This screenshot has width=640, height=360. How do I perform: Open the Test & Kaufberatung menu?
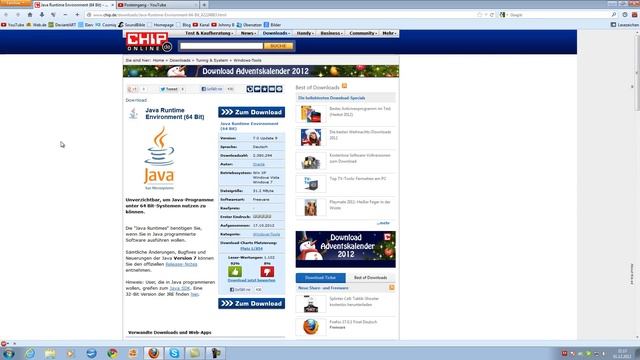[209, 33]
